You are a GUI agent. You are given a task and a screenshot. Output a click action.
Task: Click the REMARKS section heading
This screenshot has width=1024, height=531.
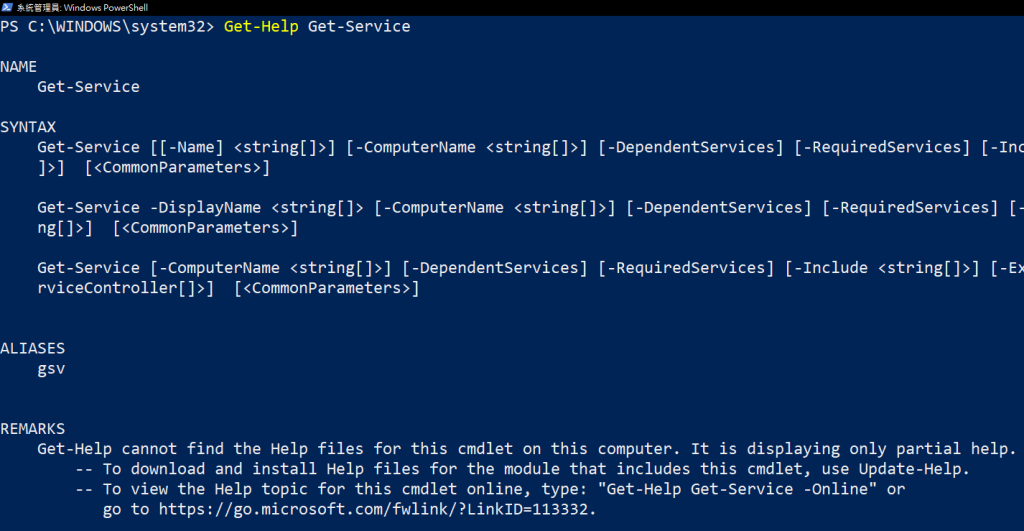pos(33,428)
